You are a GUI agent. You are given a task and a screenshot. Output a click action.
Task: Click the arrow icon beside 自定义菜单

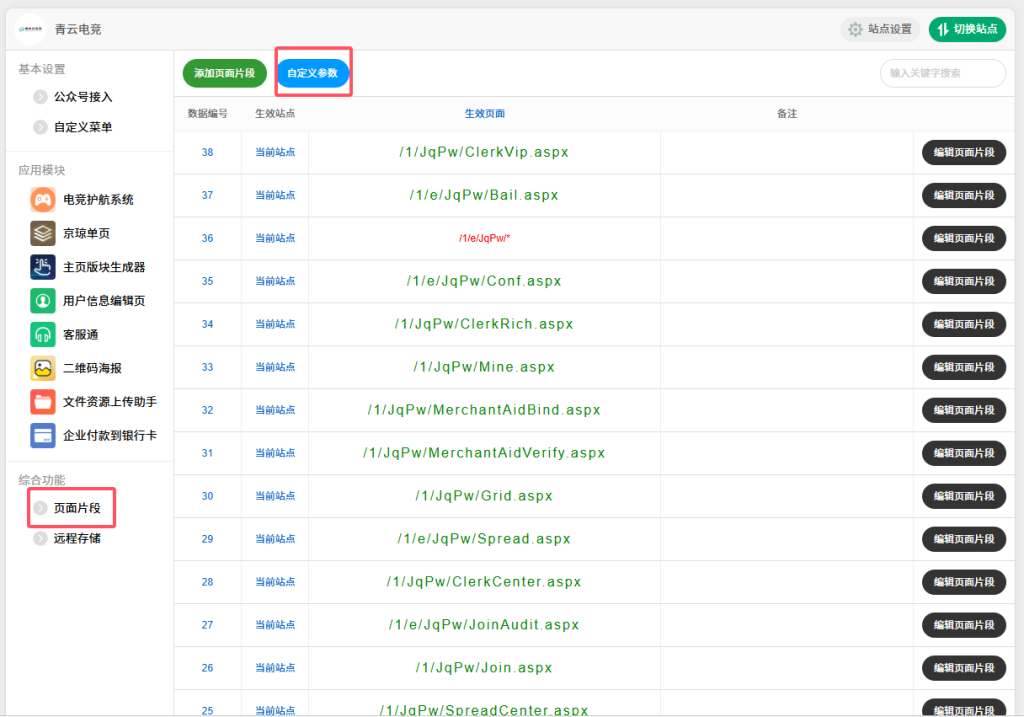[40, 127]
